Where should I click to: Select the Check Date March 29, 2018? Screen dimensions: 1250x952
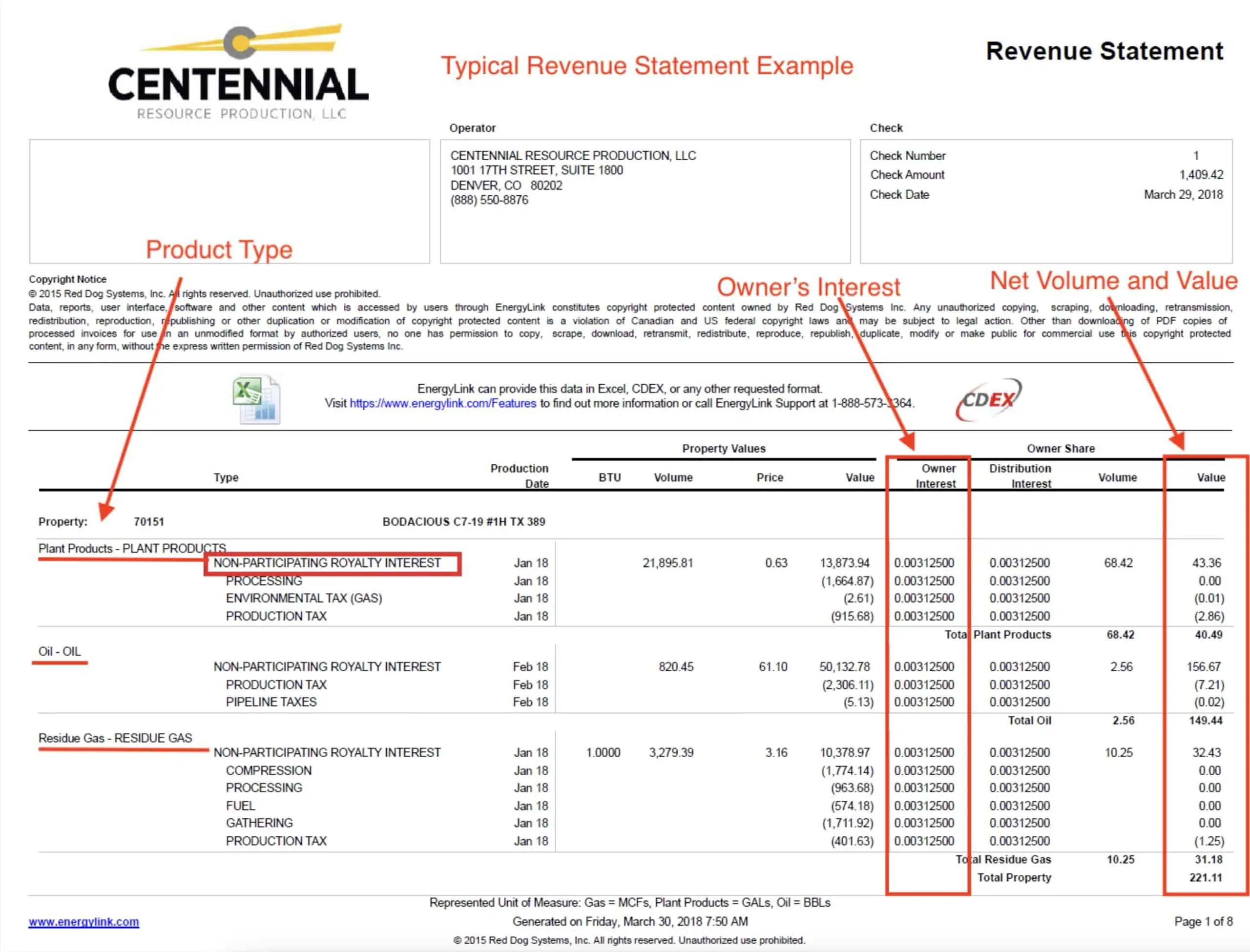tap(1183, 194)
